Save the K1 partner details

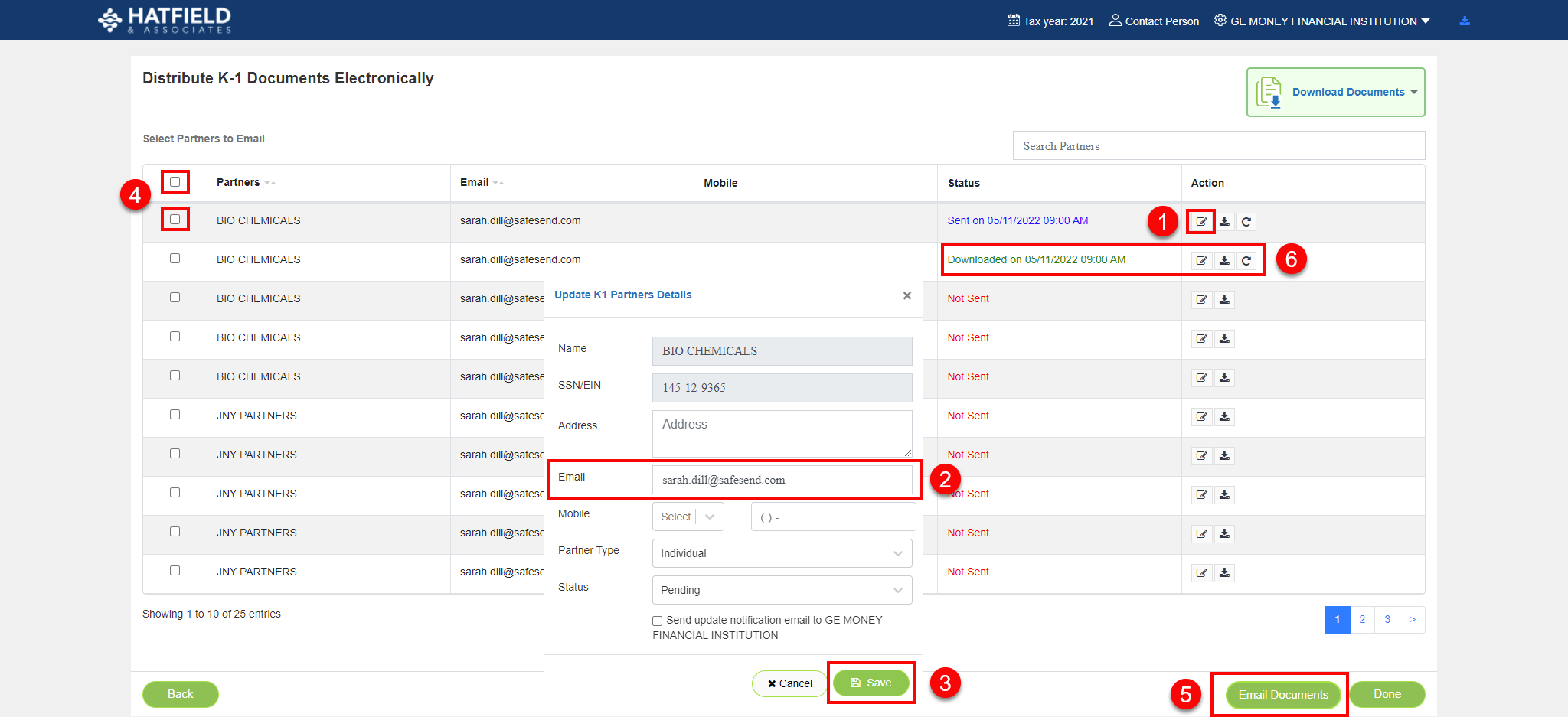click(x=871, y=683)
